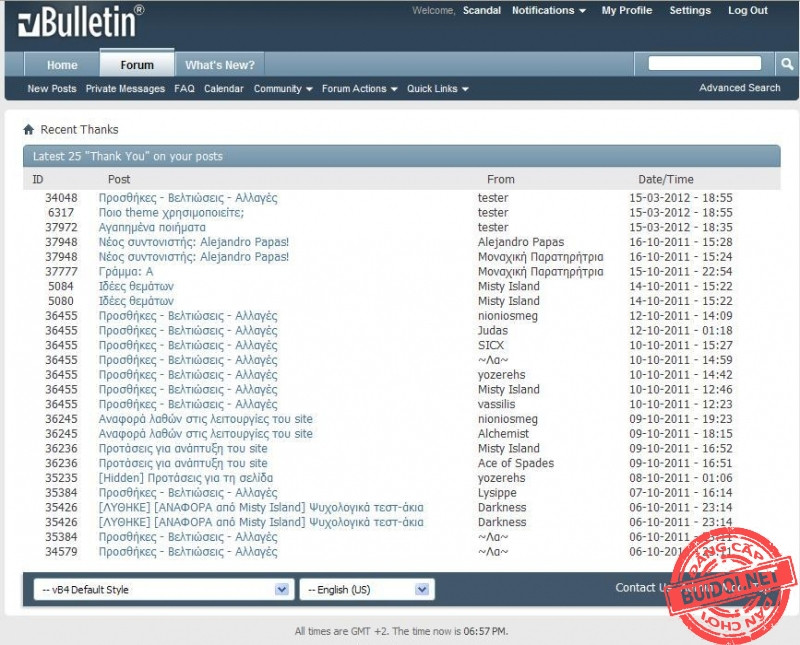Click the search magnifier icon
800x645 pixels.
pos(787,64)
